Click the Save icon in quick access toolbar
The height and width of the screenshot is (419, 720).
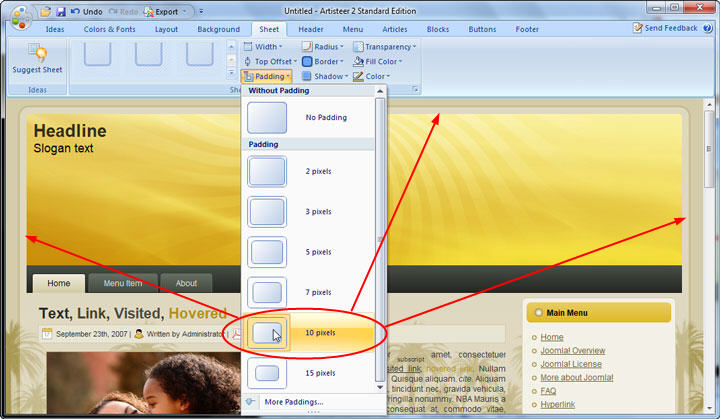pos(61,11)
